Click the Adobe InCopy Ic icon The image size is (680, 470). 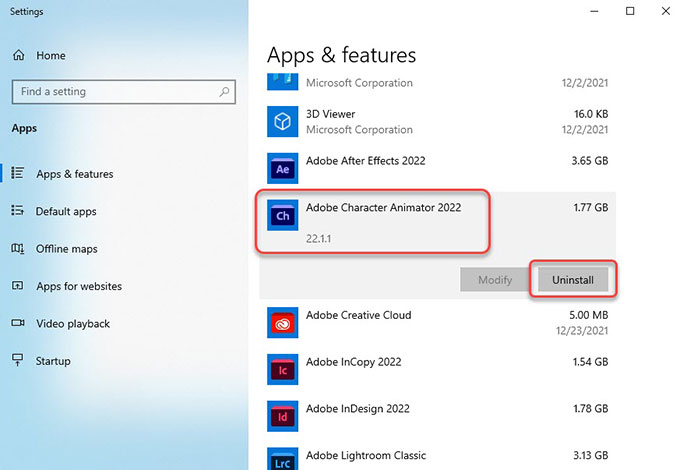pos(282,369)
